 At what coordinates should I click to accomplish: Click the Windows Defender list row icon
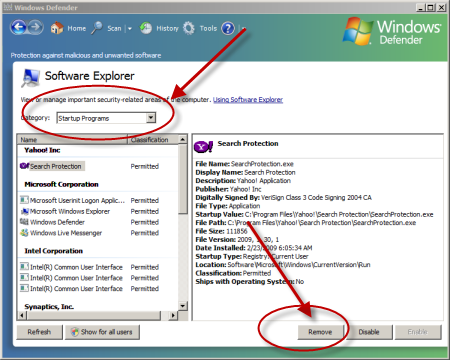click(x=24, y=222)
